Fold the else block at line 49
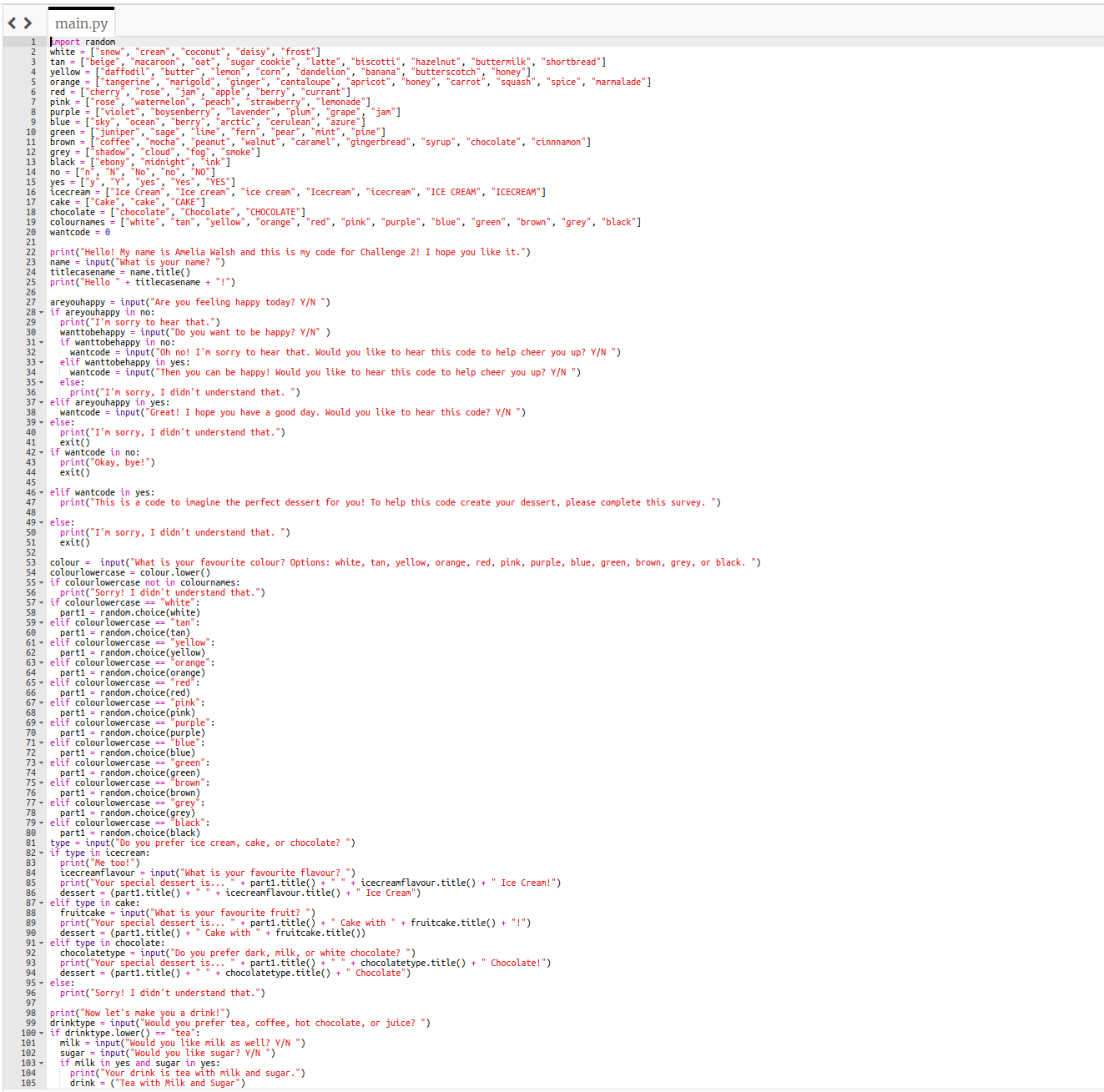 click(41, 523)
